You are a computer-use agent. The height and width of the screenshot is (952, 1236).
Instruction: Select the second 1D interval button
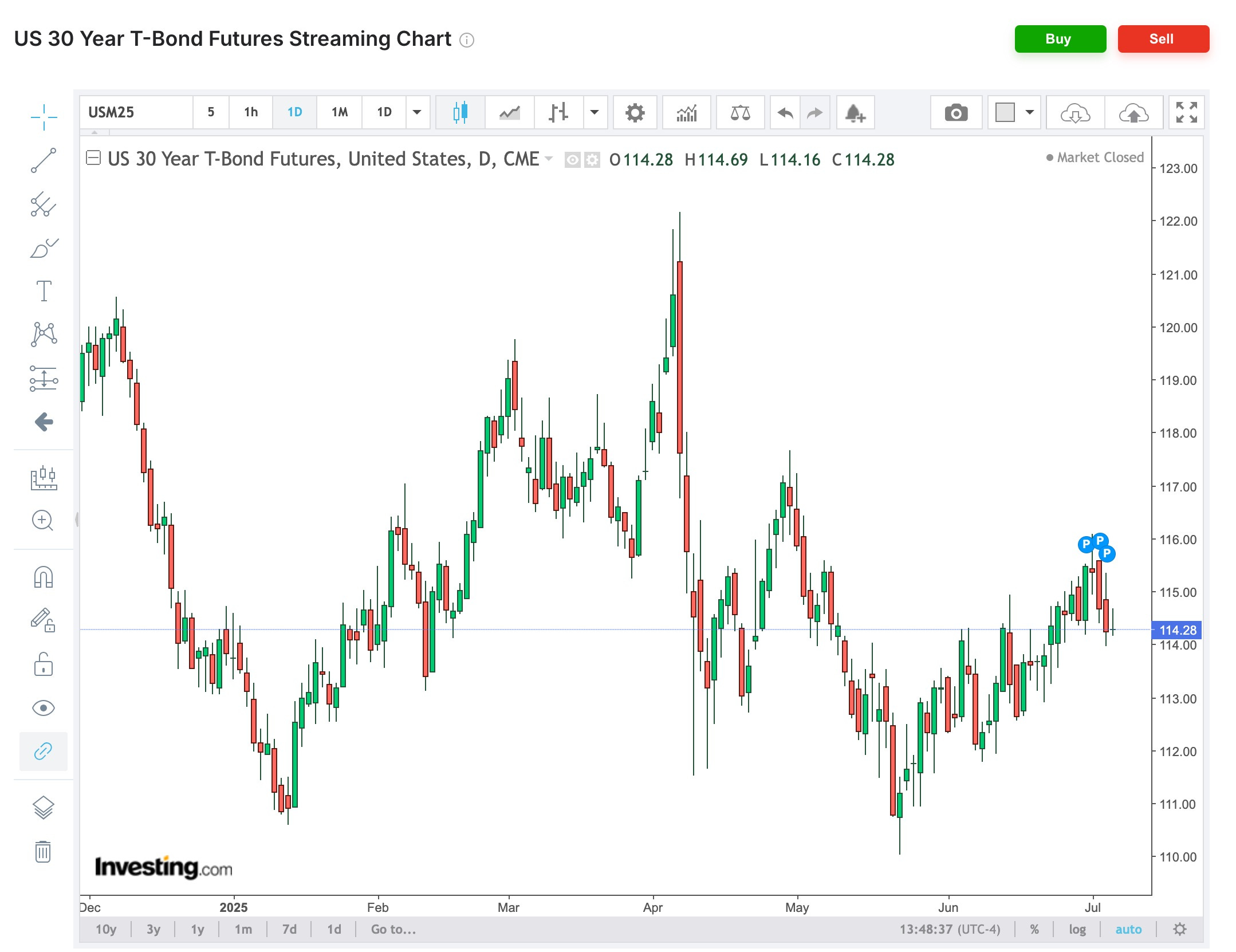[x=384, y=112]
